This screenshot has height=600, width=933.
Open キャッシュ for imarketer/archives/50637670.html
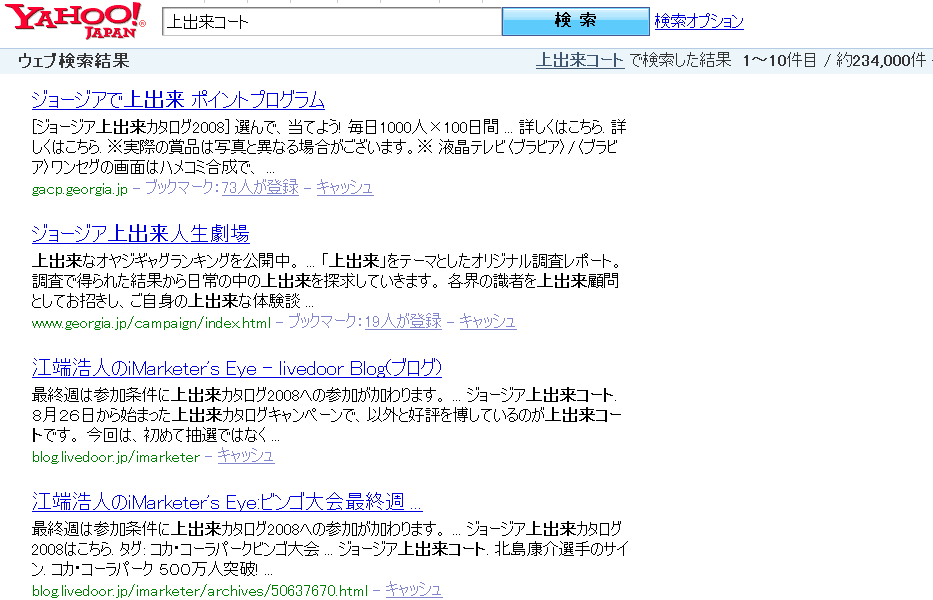[414, 590]
